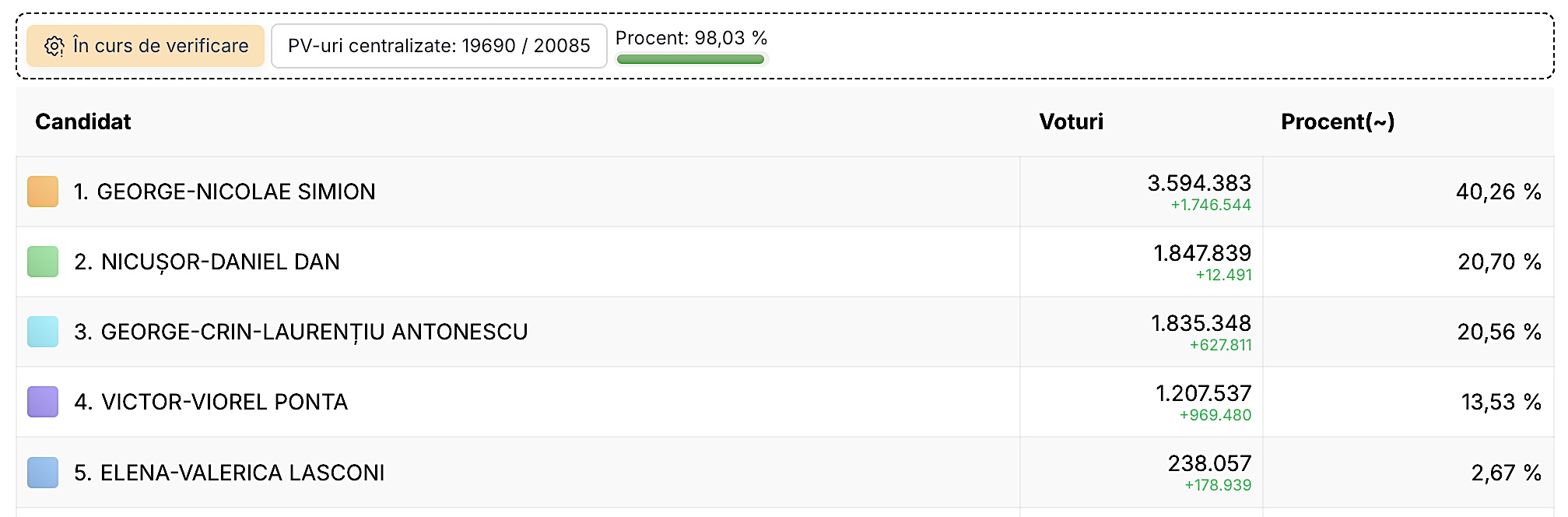Click the Voturi column header
This screenshot has height=517, width=1568.
tap(1071, 121)
